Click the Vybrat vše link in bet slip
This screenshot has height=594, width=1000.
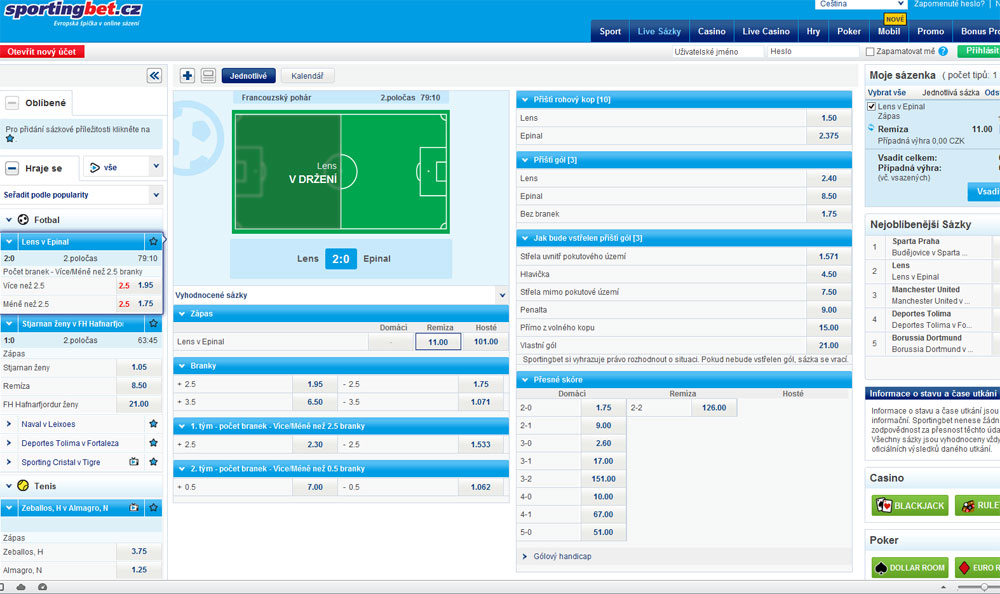click(886, 93)
